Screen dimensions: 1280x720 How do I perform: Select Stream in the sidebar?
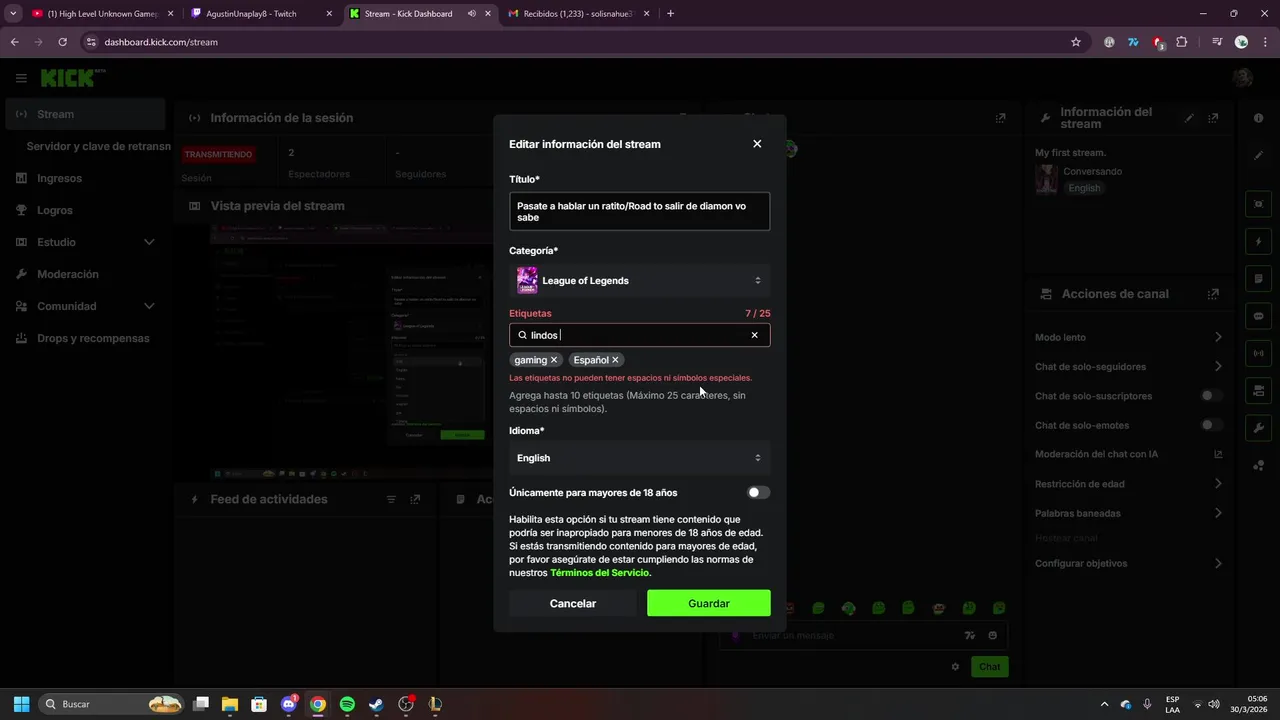(x=84, y=114)
